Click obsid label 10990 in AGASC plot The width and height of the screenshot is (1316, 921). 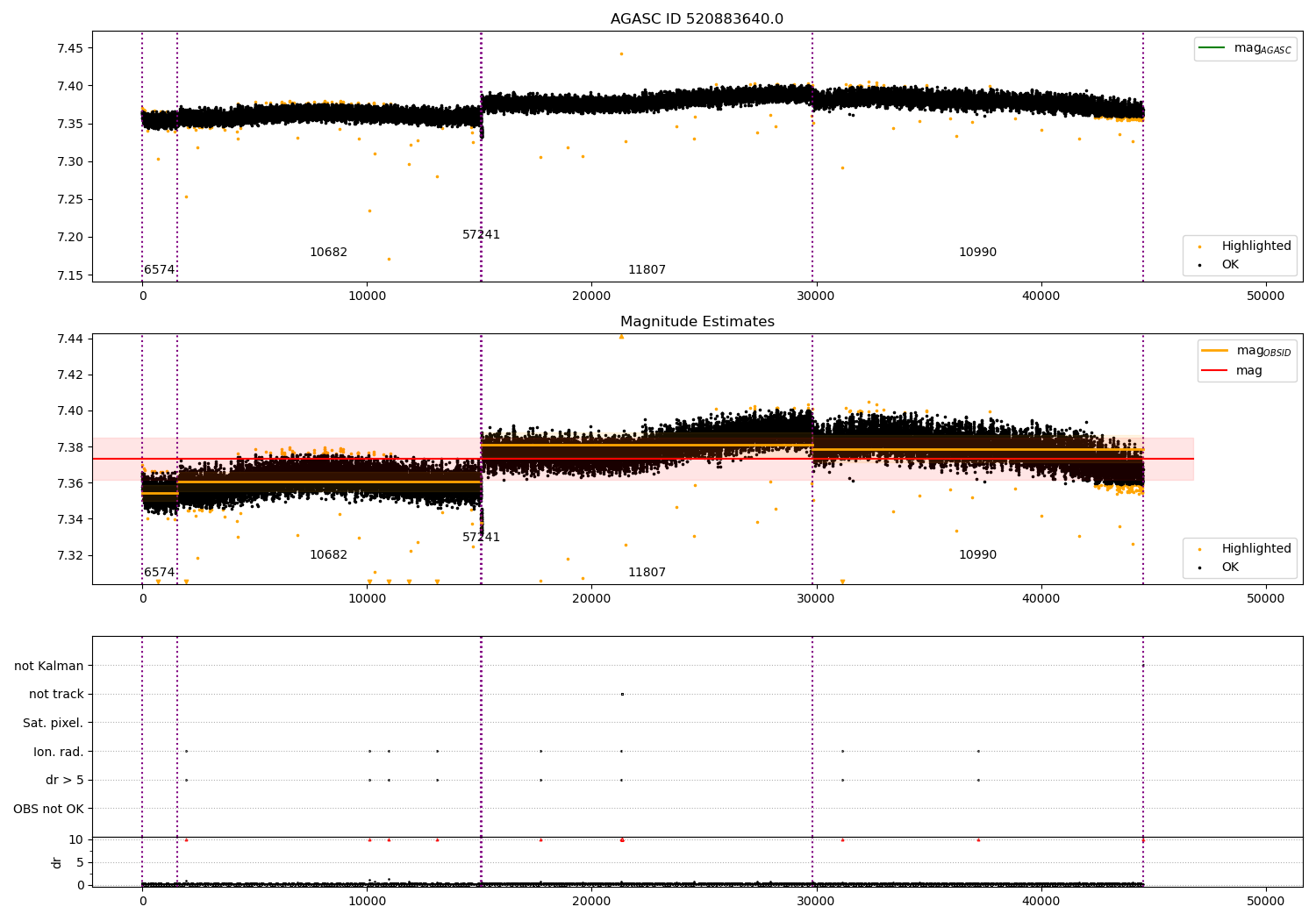tap(977, 253)
